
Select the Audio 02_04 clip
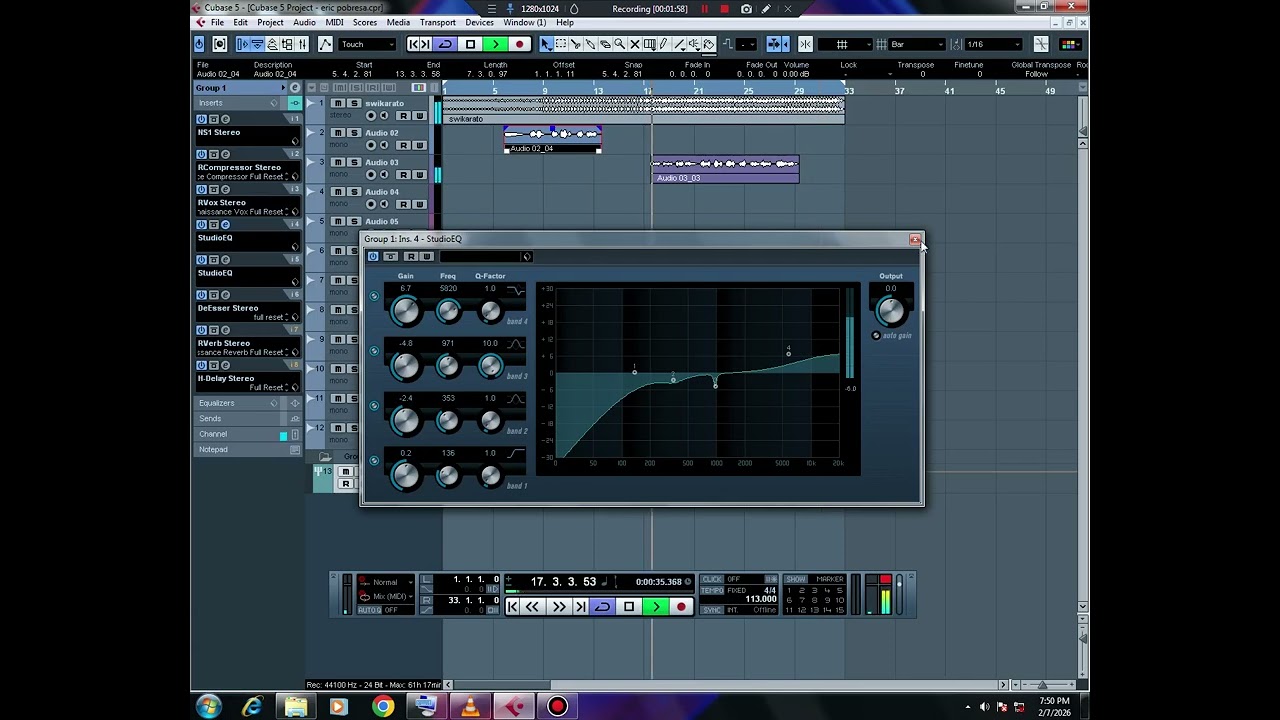coord(553,139)
